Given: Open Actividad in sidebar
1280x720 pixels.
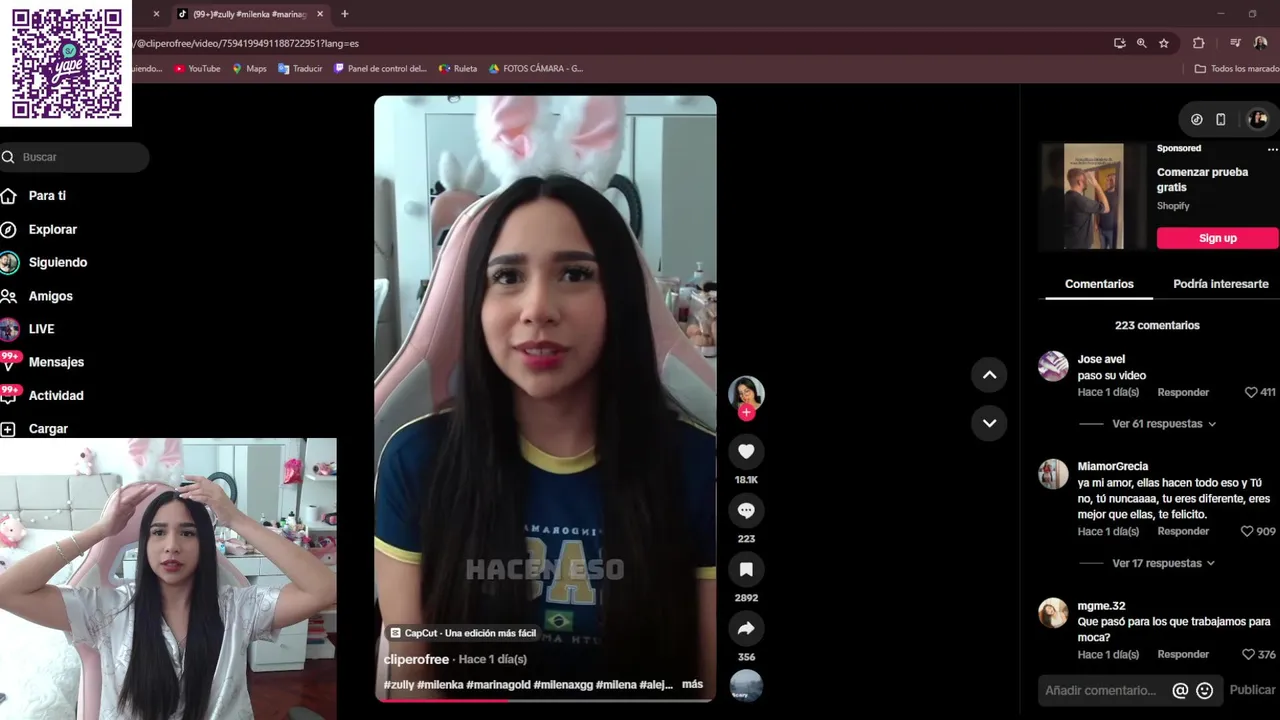Looking at the screenshot, I should click(56, 396).
